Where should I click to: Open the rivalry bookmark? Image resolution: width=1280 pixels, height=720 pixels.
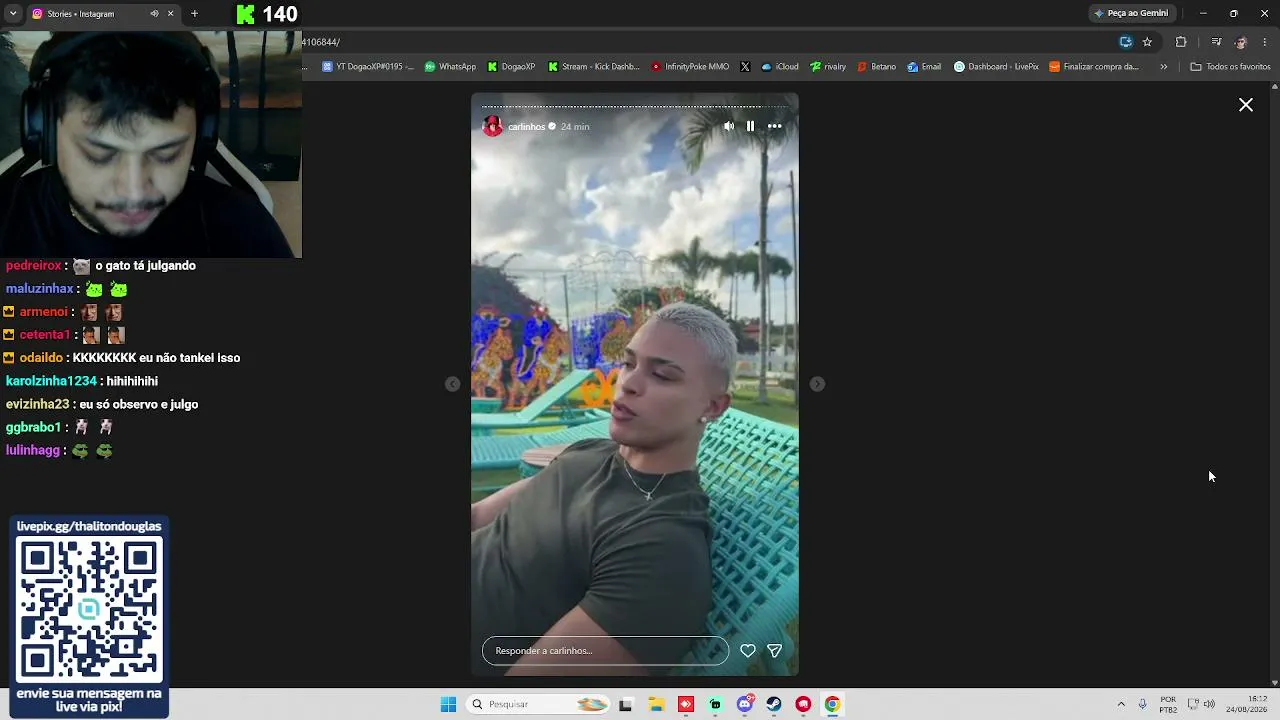click(x=828, y=67)
